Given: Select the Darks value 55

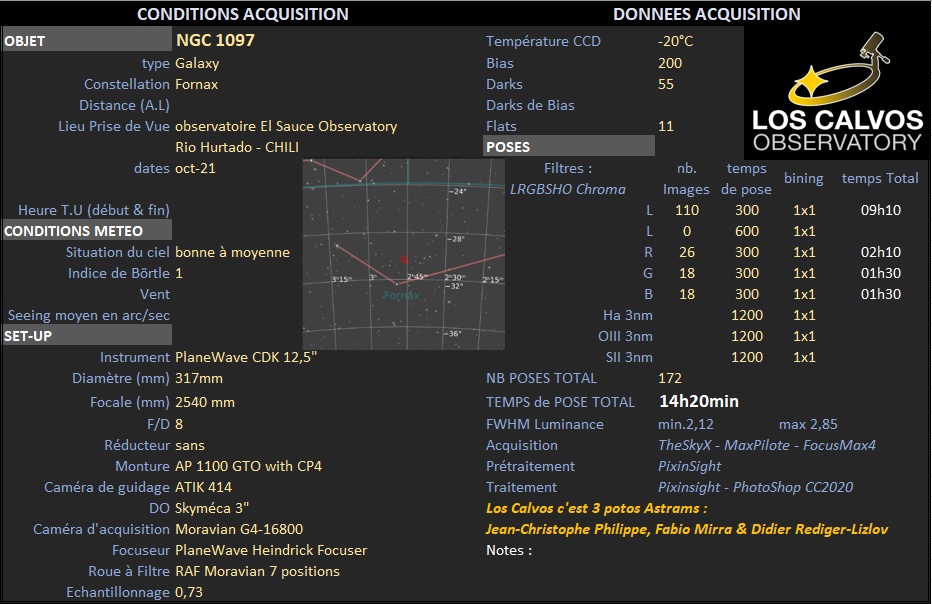Looking at the screenshot, I should [x=666, y=84].
